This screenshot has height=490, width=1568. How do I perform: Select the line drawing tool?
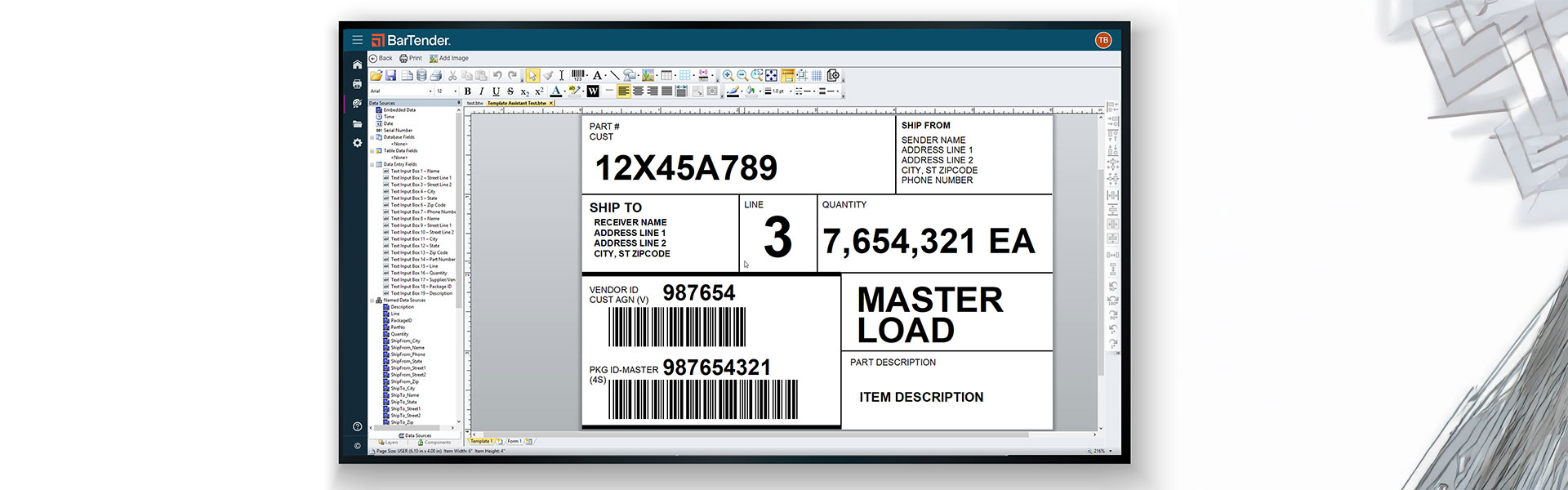click(615, 75)
